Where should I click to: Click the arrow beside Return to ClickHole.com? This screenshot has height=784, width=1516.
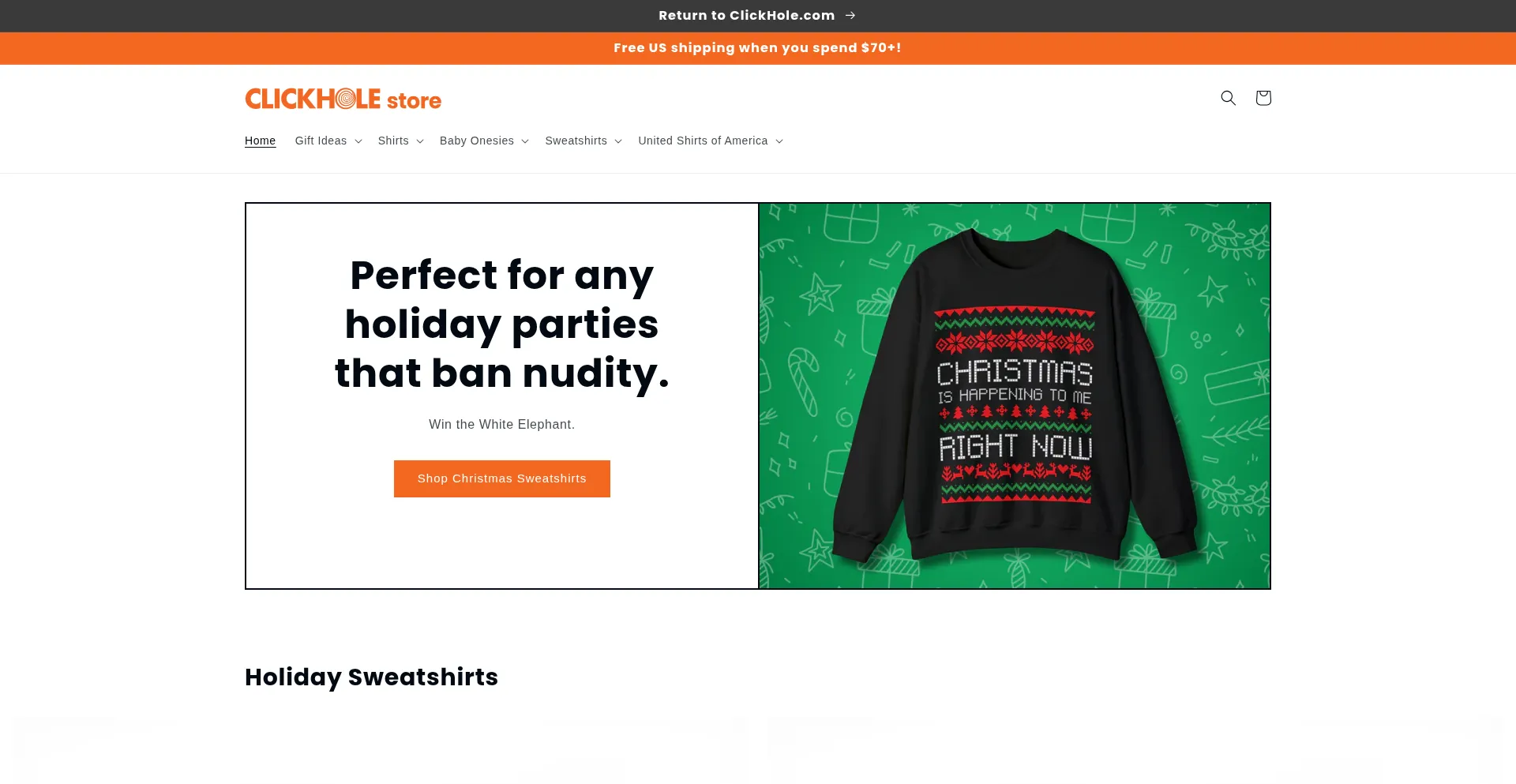point(850,15)
